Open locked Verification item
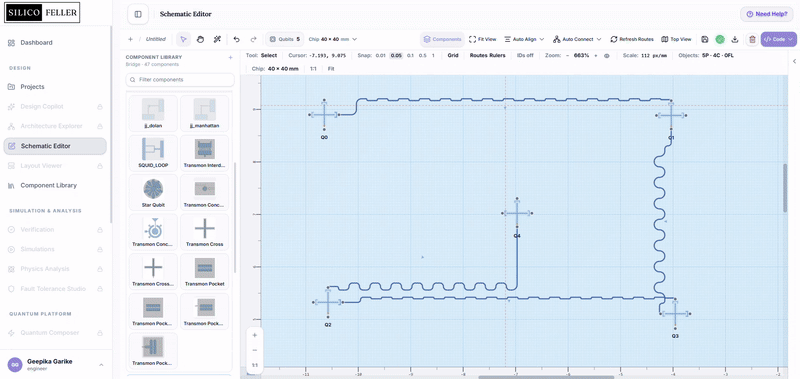 [55, 230]
